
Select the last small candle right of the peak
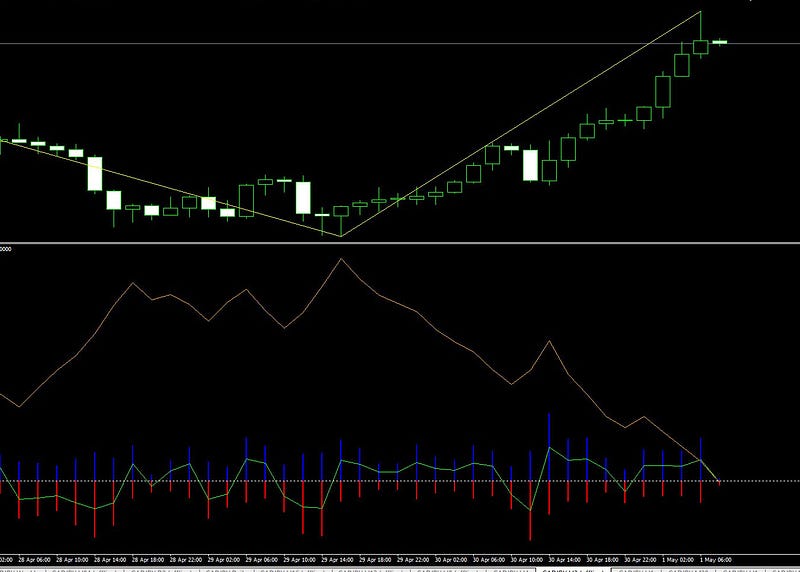(x=719, y=42)
